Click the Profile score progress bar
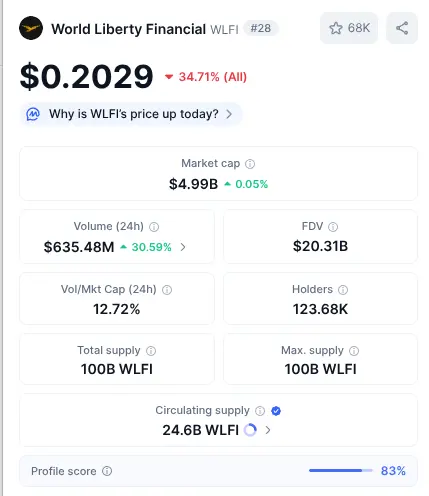Image resolution: width=429 pixels, height=496 pixels. [x=341, y=471]
